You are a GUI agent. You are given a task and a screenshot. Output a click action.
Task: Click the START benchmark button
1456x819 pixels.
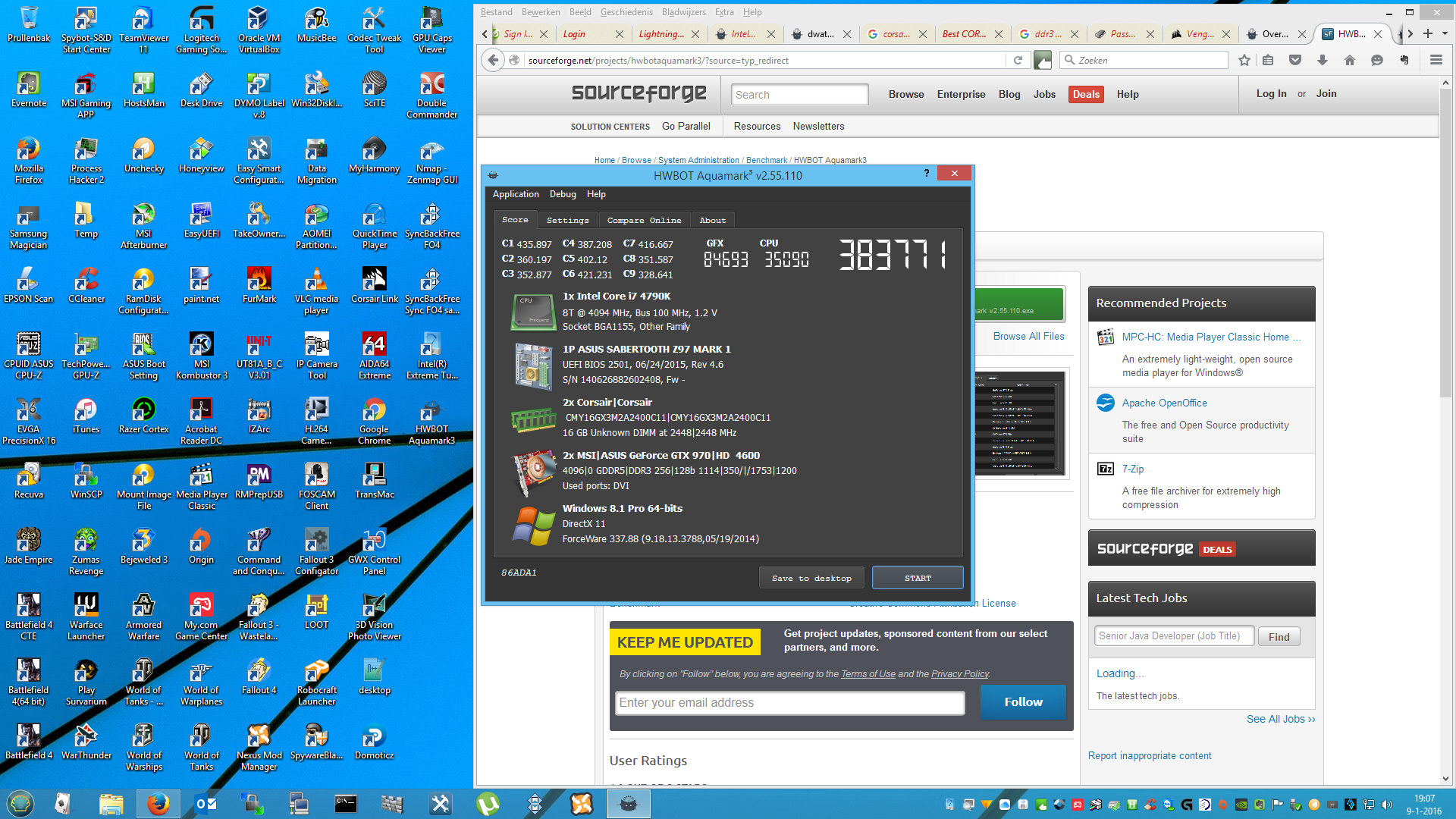point(918,578)
